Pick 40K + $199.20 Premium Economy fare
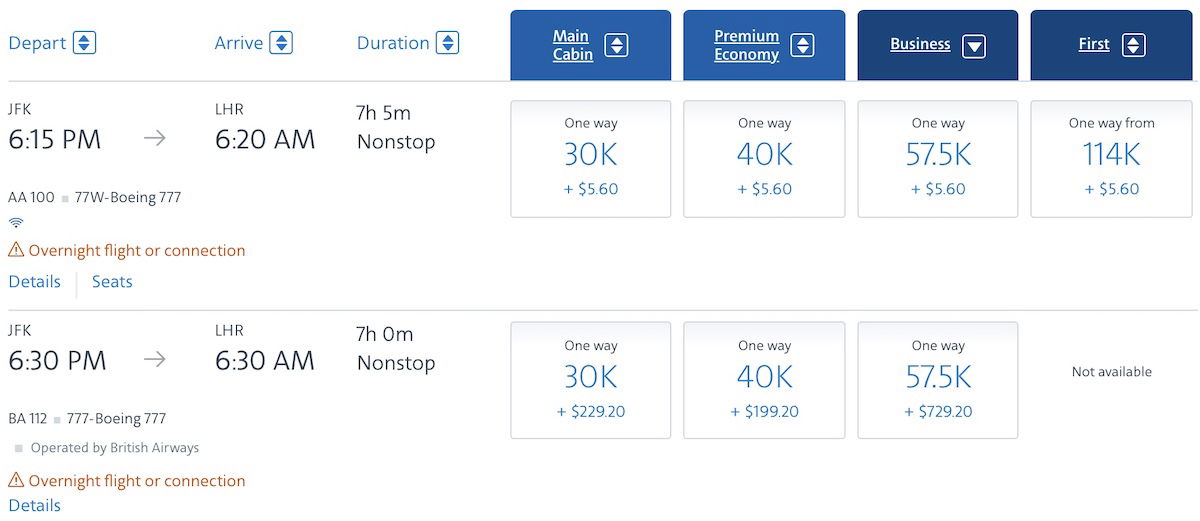Image resolution: width=1200 pixels, height=521 pixels. tap(764, 380)
